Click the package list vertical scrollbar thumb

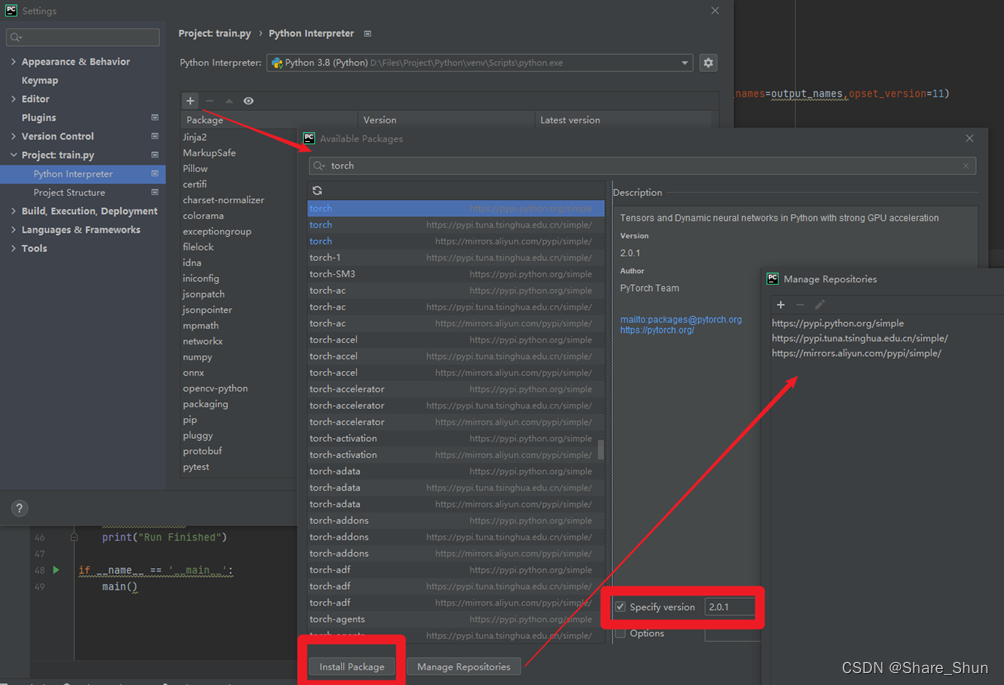click(601, 449)
